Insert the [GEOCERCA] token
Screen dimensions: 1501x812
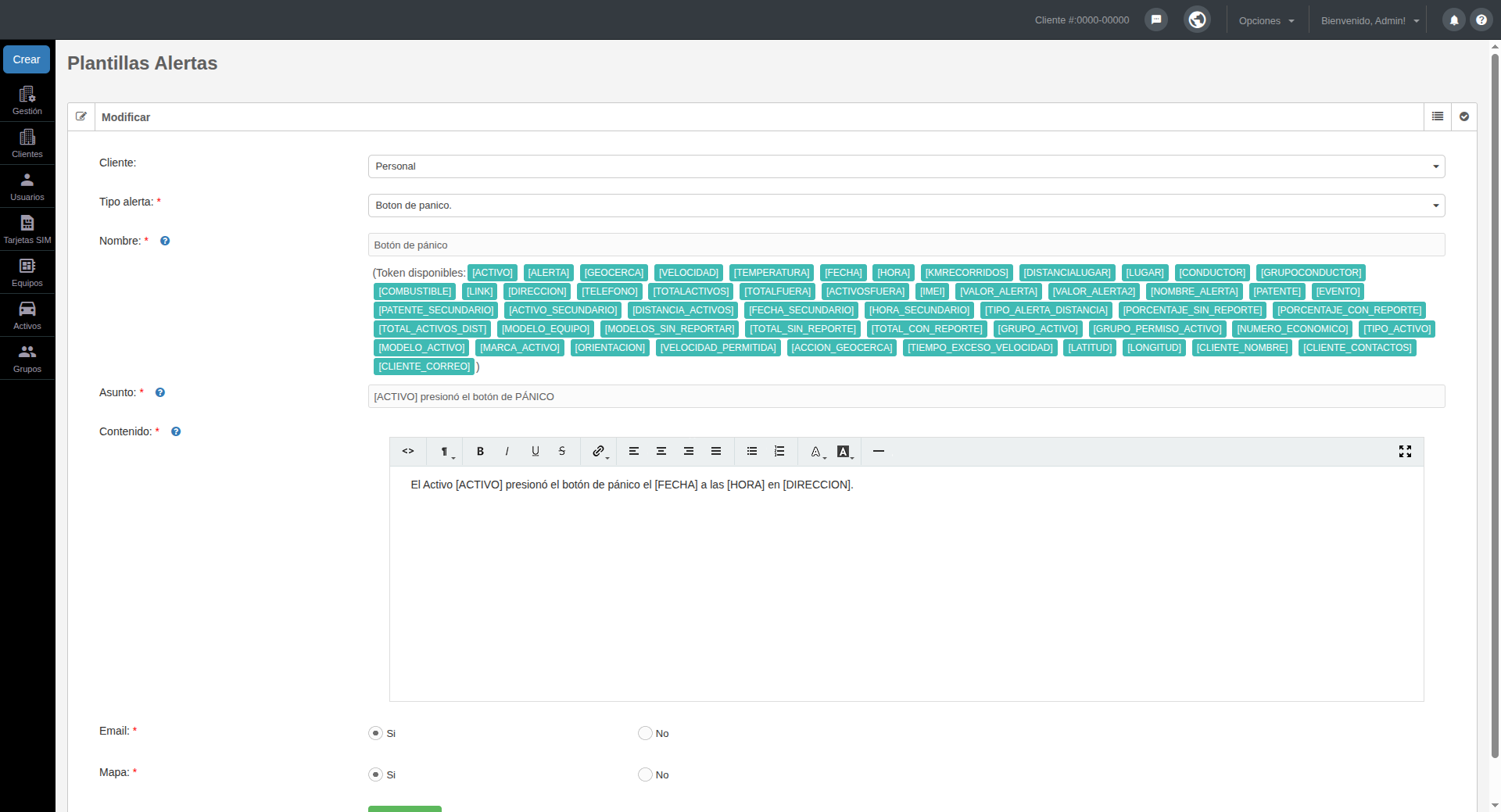click(x=614, y=273)
